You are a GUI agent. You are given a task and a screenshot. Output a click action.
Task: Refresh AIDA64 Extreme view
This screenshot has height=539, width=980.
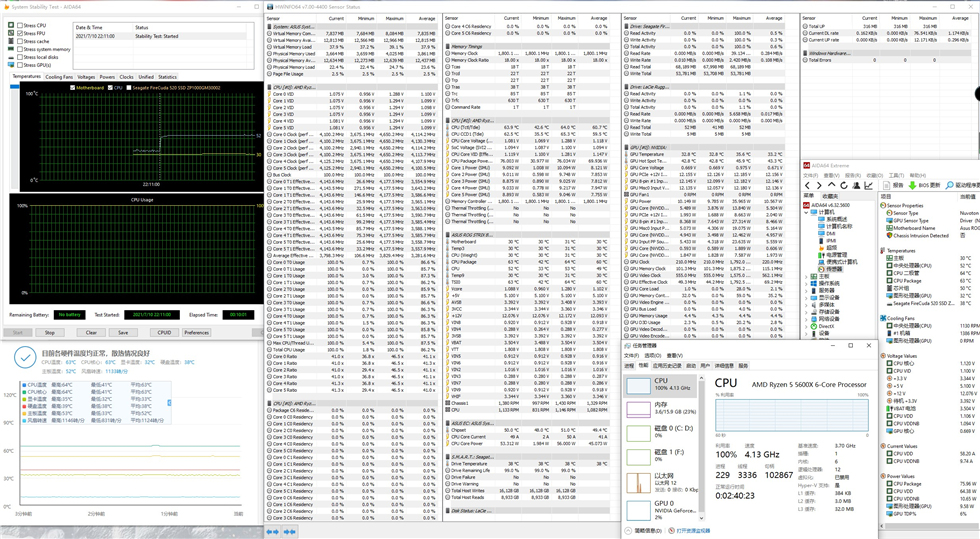[844, 186]
